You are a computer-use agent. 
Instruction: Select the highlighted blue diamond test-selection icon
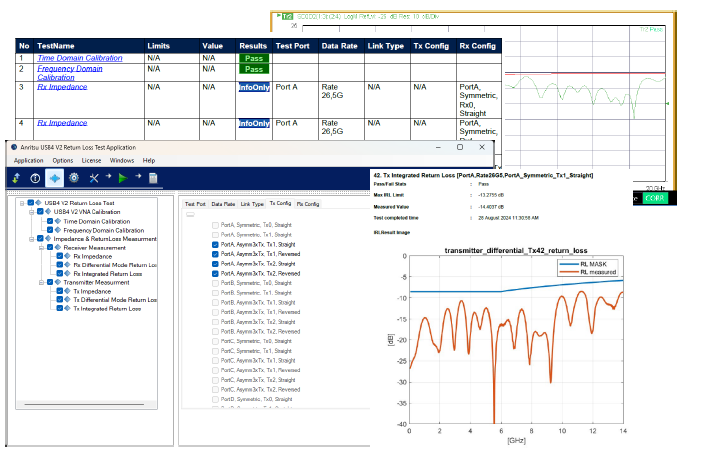click(x=55, y=177)
